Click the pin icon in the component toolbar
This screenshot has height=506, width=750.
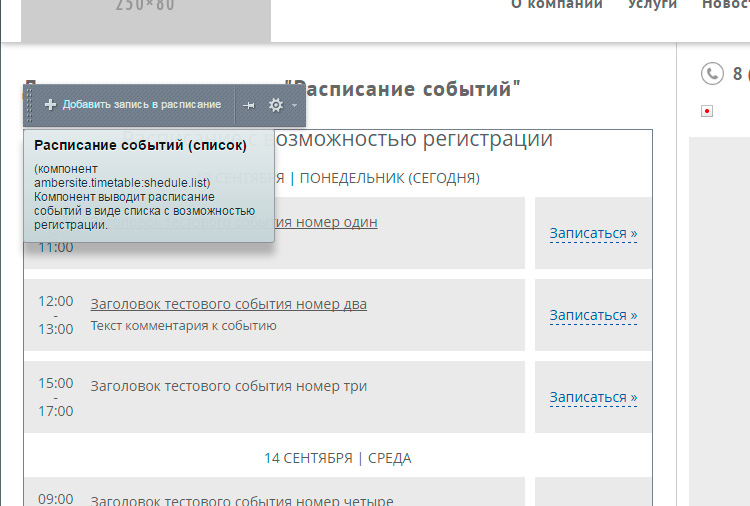click(249, 105)
